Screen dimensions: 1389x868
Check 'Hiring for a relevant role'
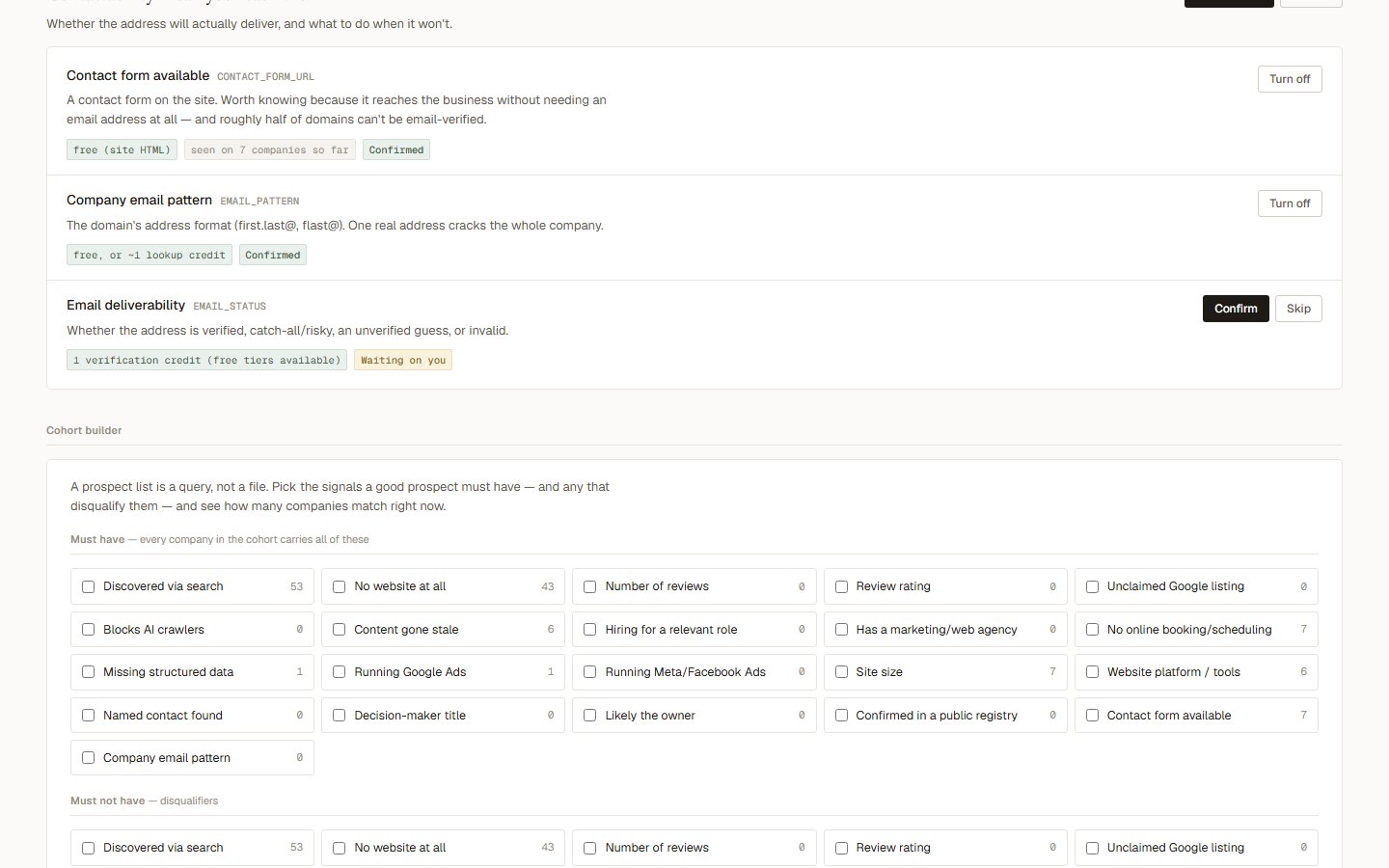click(590, 630)
